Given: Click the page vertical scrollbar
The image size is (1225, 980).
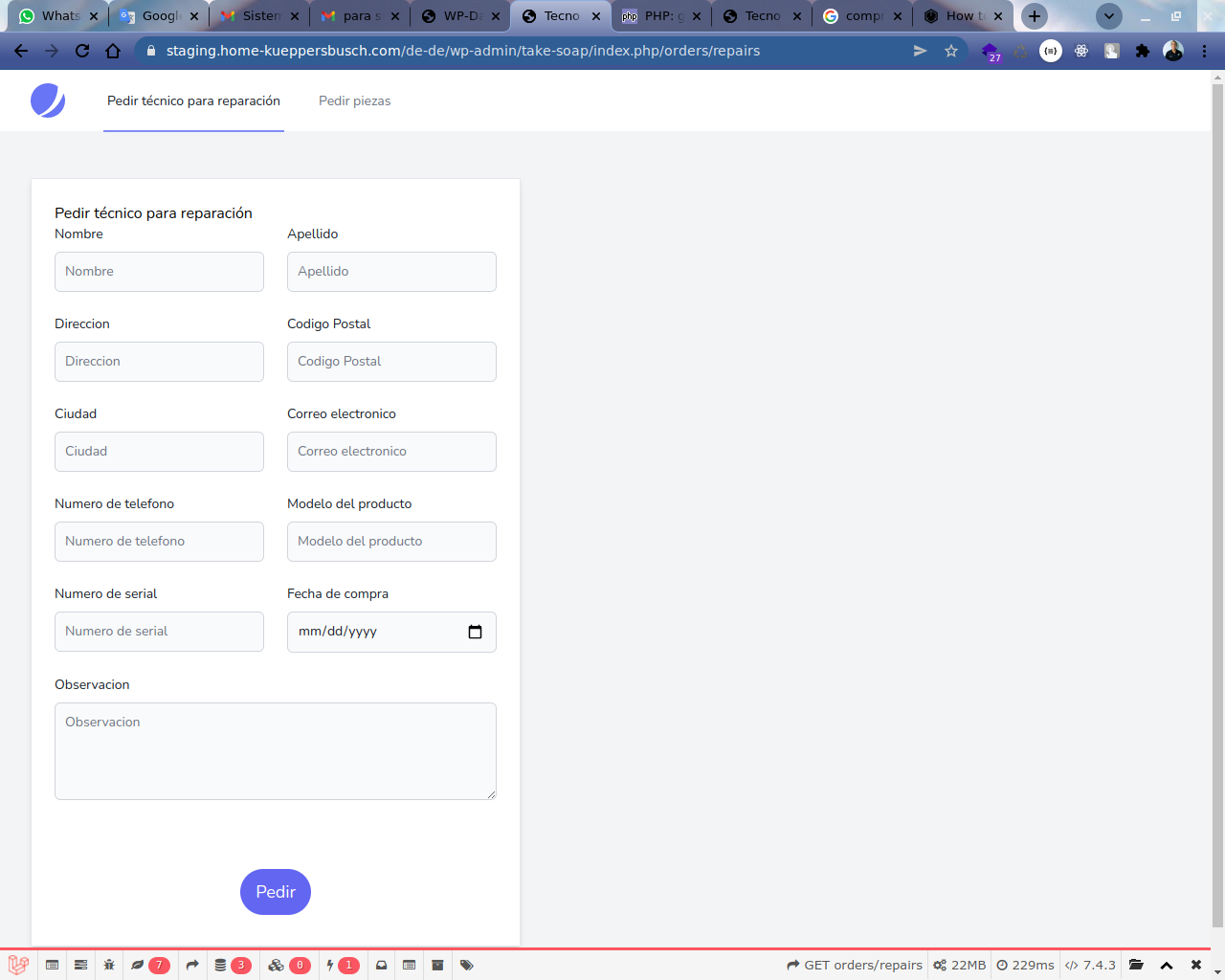Looking at the screenshot, I should point(1217,479).
